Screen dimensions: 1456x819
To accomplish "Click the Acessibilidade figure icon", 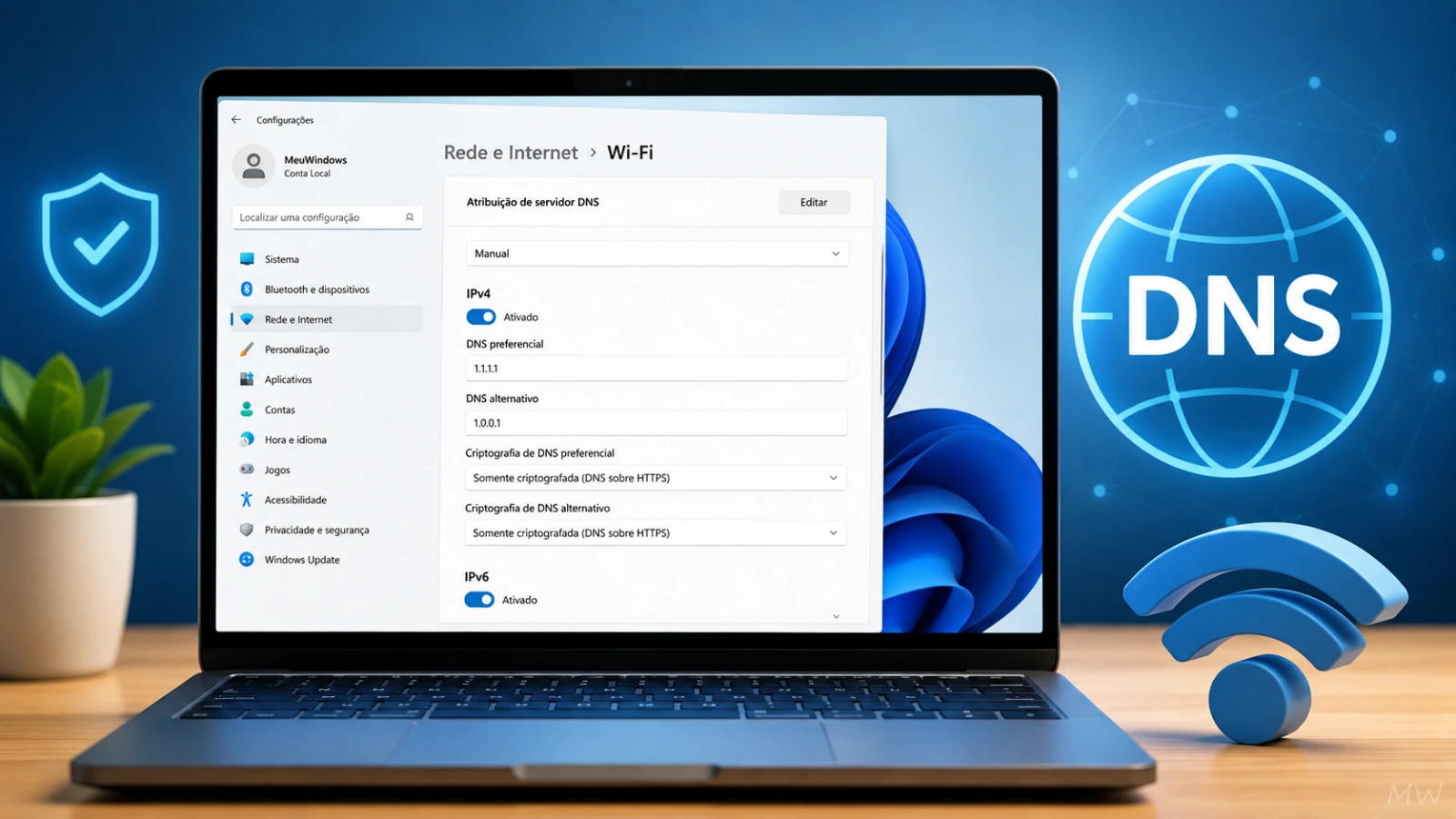I will 247,500.
